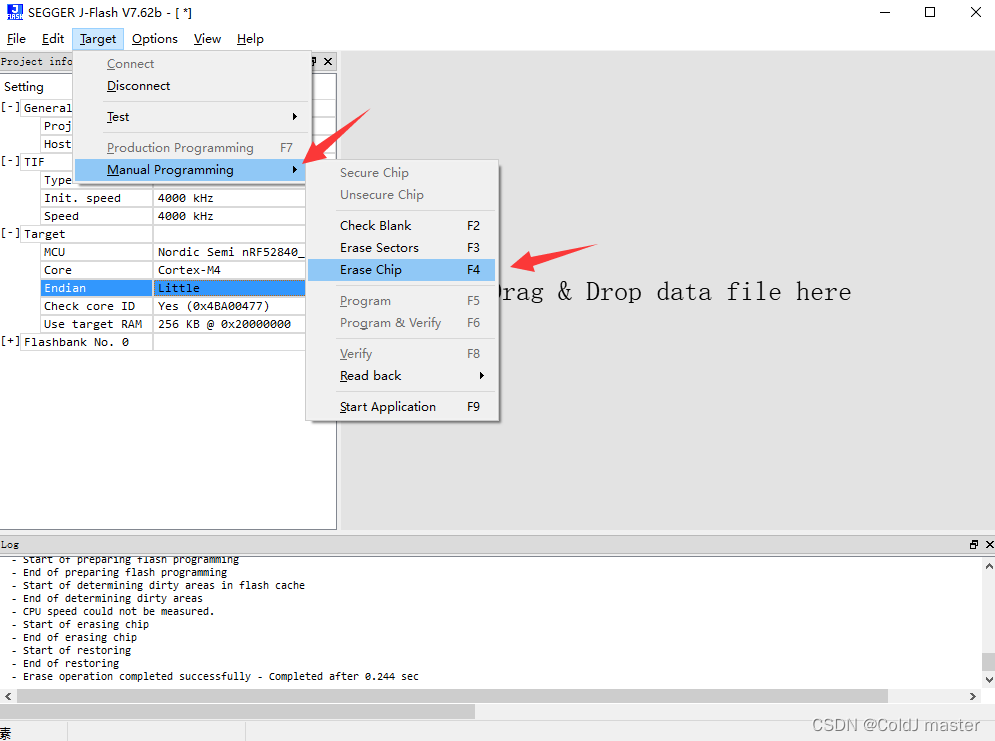Select the Init. speed row
The height and width of the screenshot is (741, 995).
pos(173,198)
